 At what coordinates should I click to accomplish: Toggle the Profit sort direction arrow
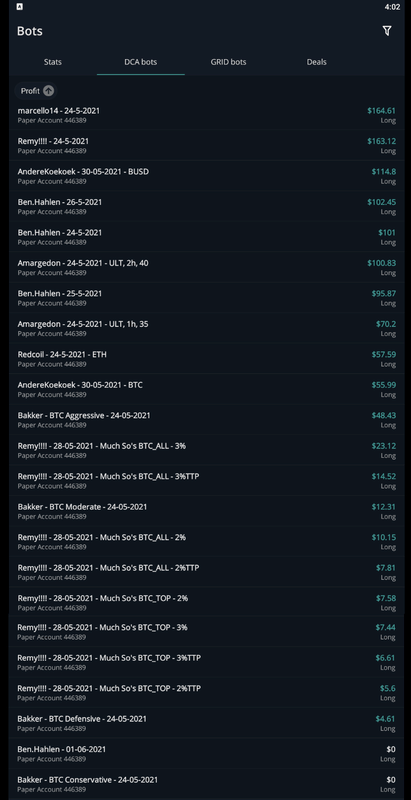tap(48, 91)
